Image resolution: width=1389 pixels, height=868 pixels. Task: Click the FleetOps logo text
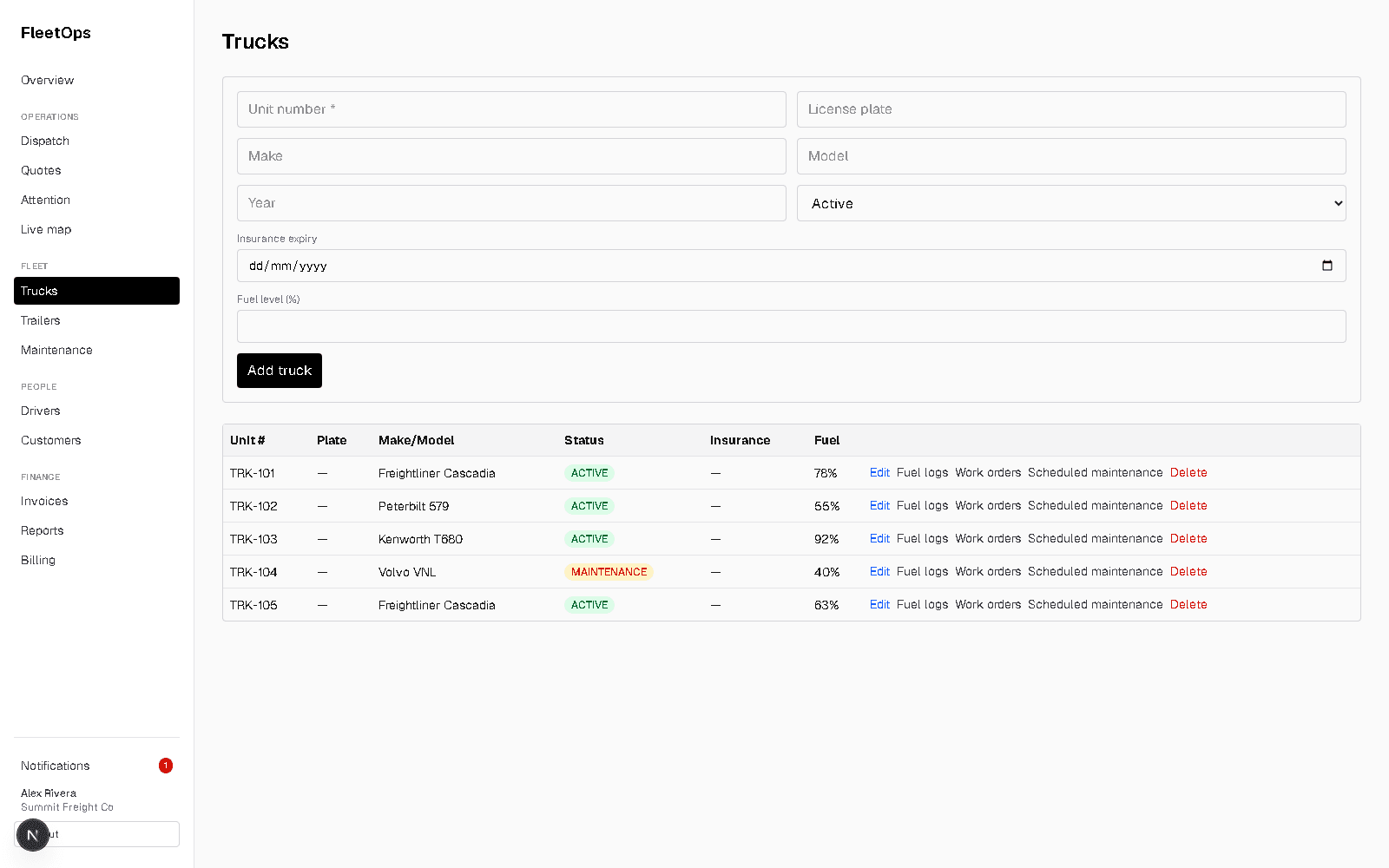56,33
